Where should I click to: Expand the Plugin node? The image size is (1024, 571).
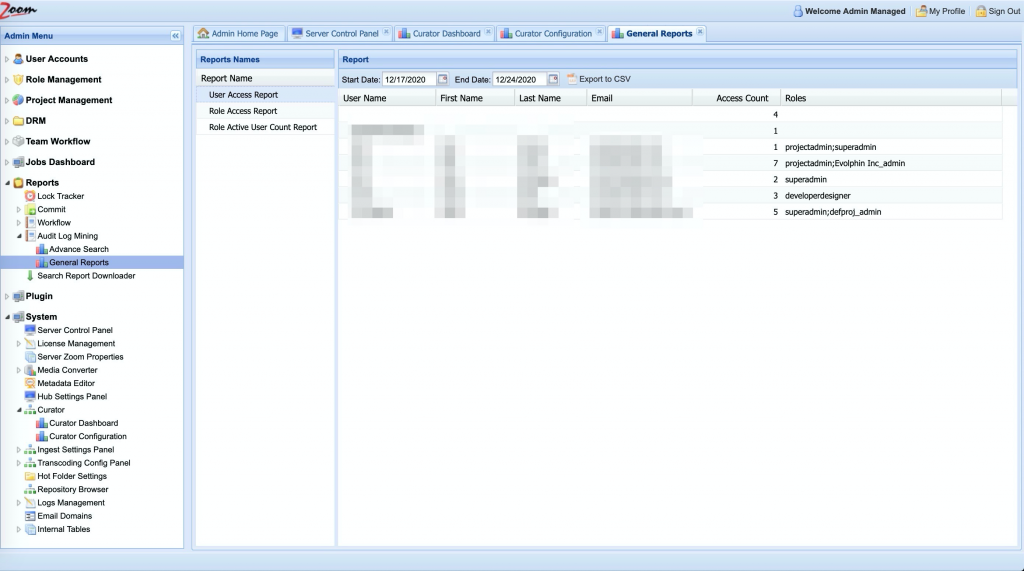7,297
